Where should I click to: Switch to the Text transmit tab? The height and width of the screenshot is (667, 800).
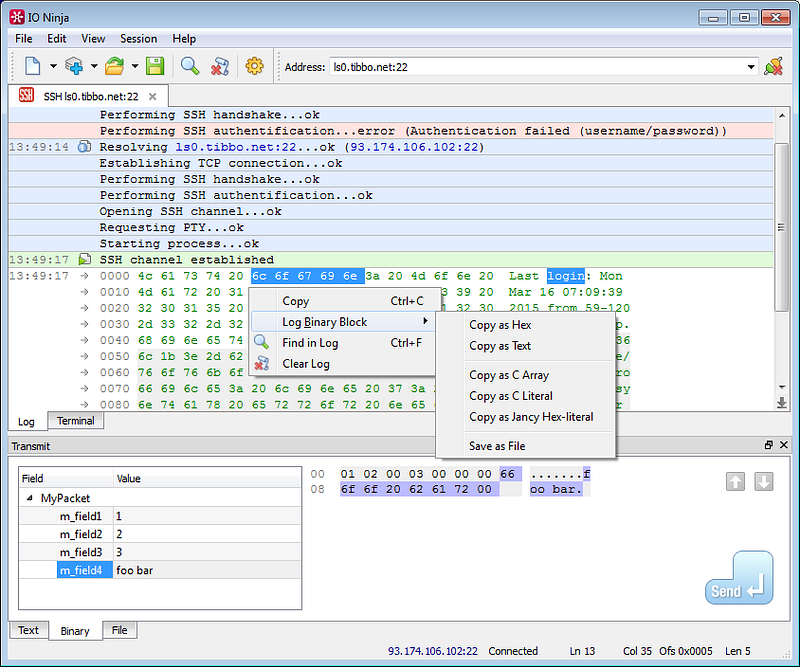29,630
